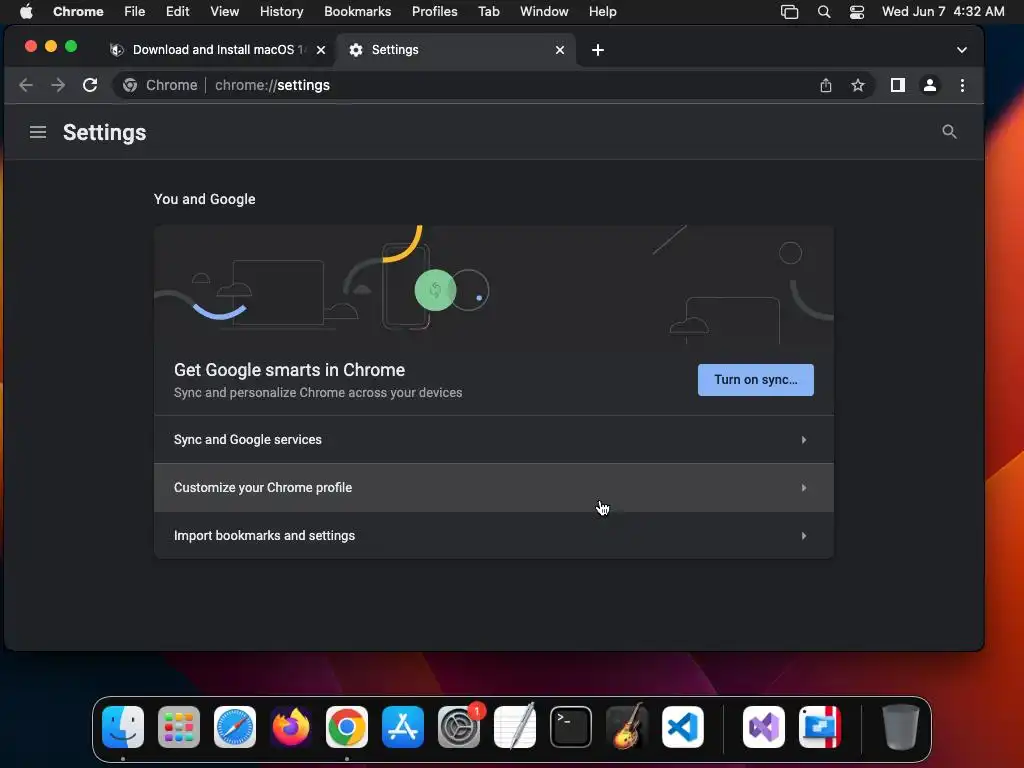Viewport: 1024px width, 768px height.
Task: Open the Help menu
Action: point(602,11)
